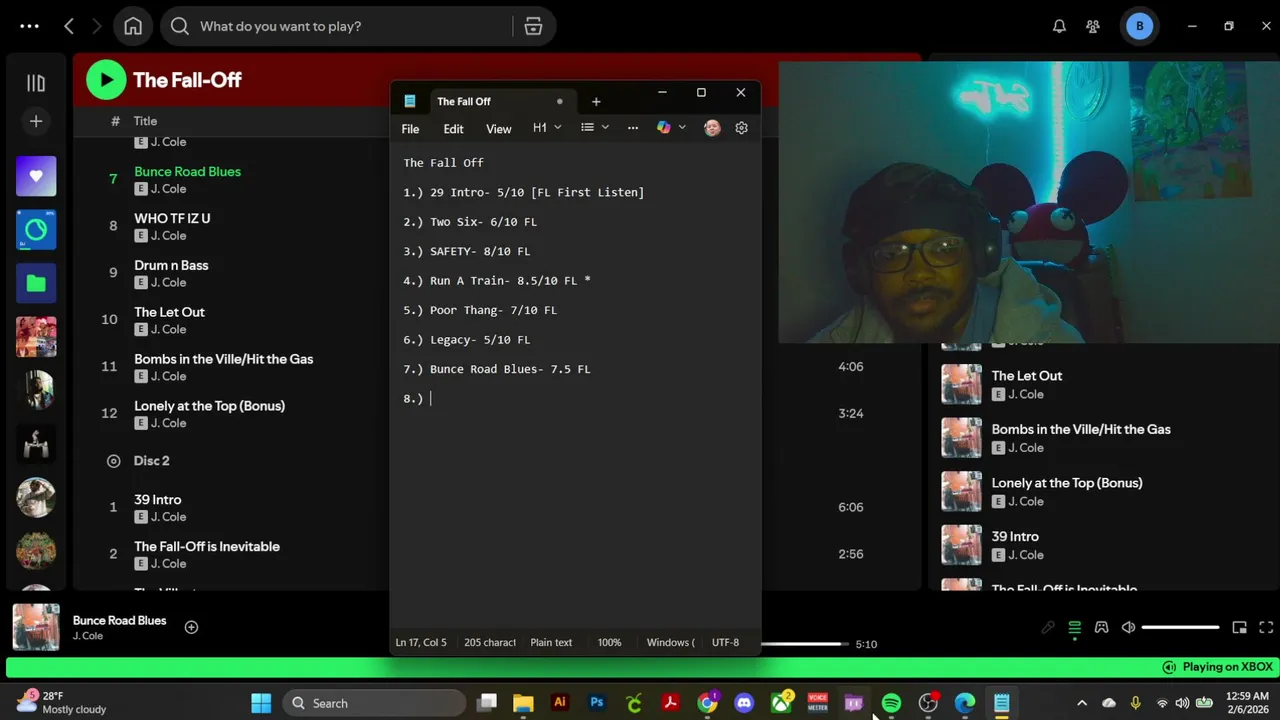This screenshot has width=1280, height=720.
Task: Click Lonely at the Top (Bonus) in queue panel
Action: point(1067,483)
